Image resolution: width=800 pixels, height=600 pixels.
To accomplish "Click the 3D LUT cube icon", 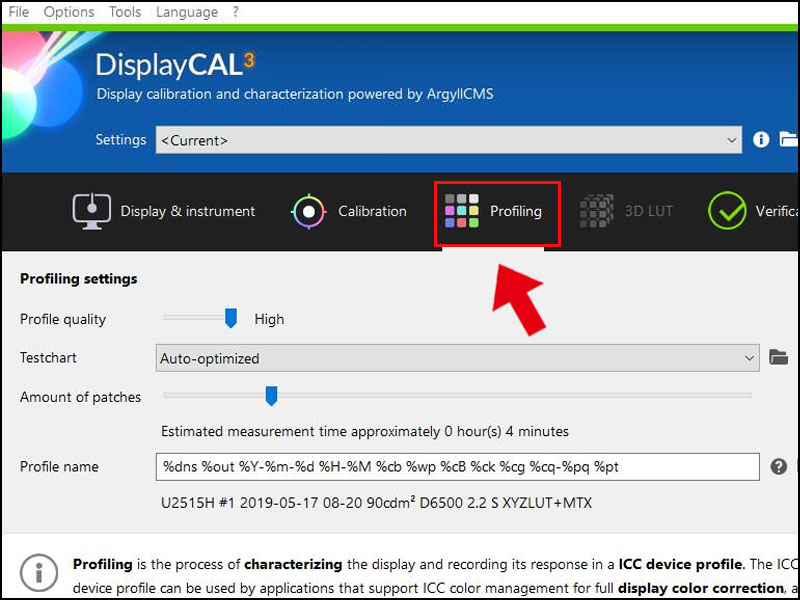I will coord(596,211).
